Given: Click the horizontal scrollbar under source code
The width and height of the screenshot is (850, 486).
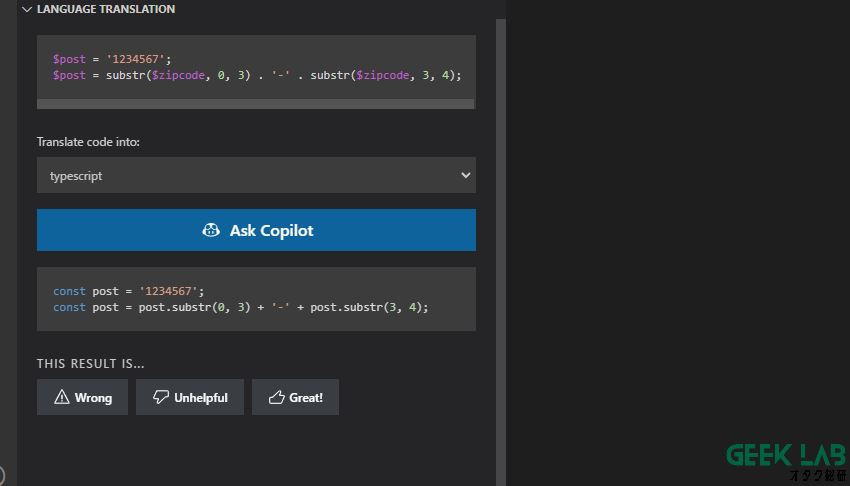Looking at the screenshot, I should pos(256,104).
